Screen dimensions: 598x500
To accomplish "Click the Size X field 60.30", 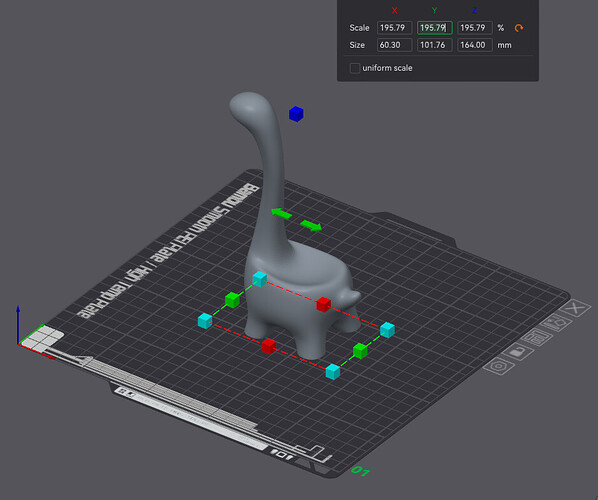I will (395, 45).
